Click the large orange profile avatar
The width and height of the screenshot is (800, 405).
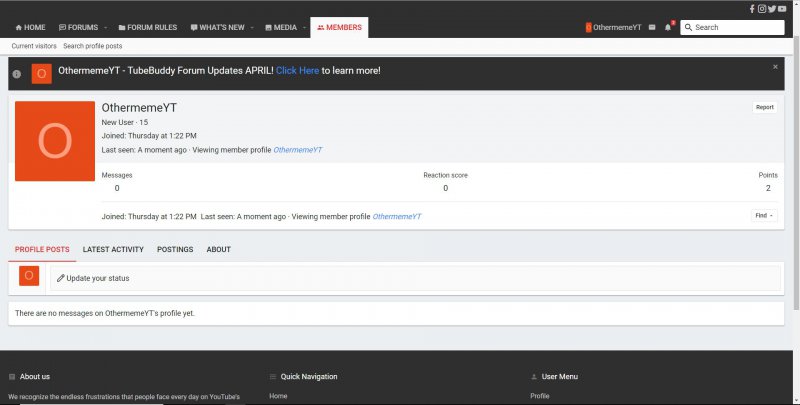54,141
